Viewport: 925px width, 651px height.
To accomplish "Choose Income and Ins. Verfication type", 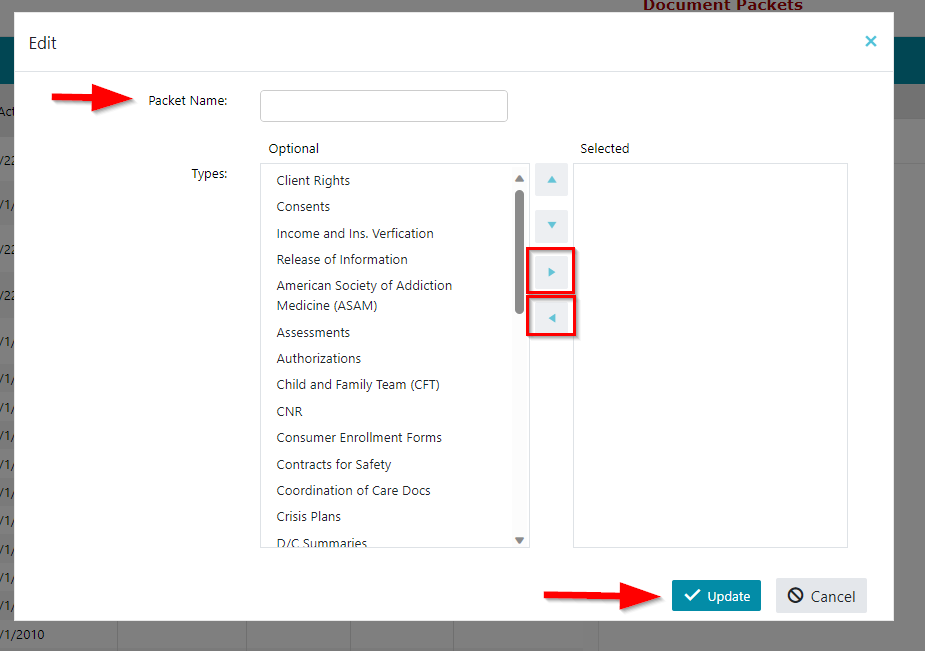I will pos(355,233).
